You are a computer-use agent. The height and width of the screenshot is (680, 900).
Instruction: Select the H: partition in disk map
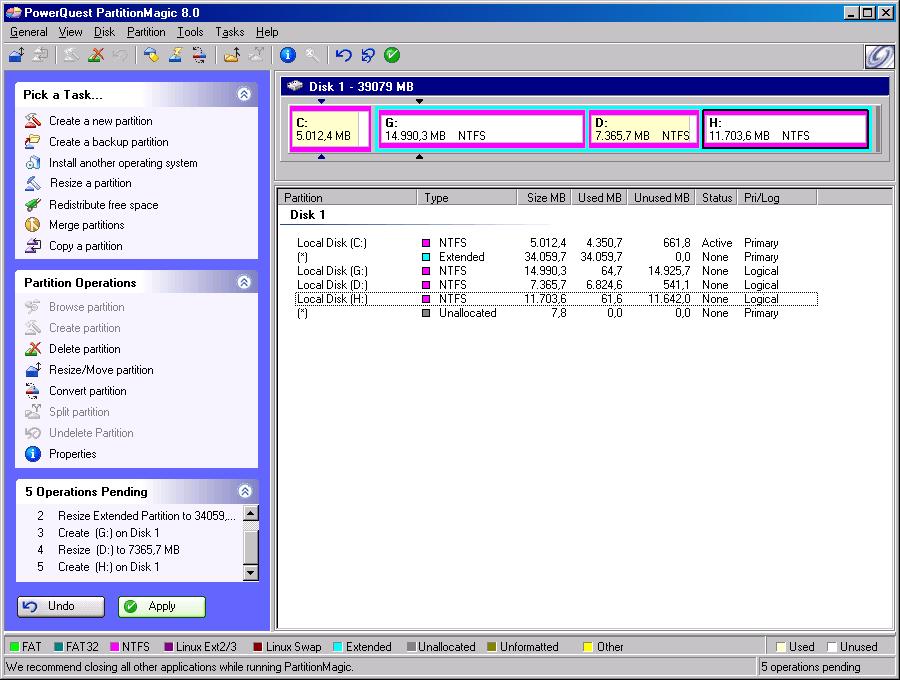click(x=785, y=129)
